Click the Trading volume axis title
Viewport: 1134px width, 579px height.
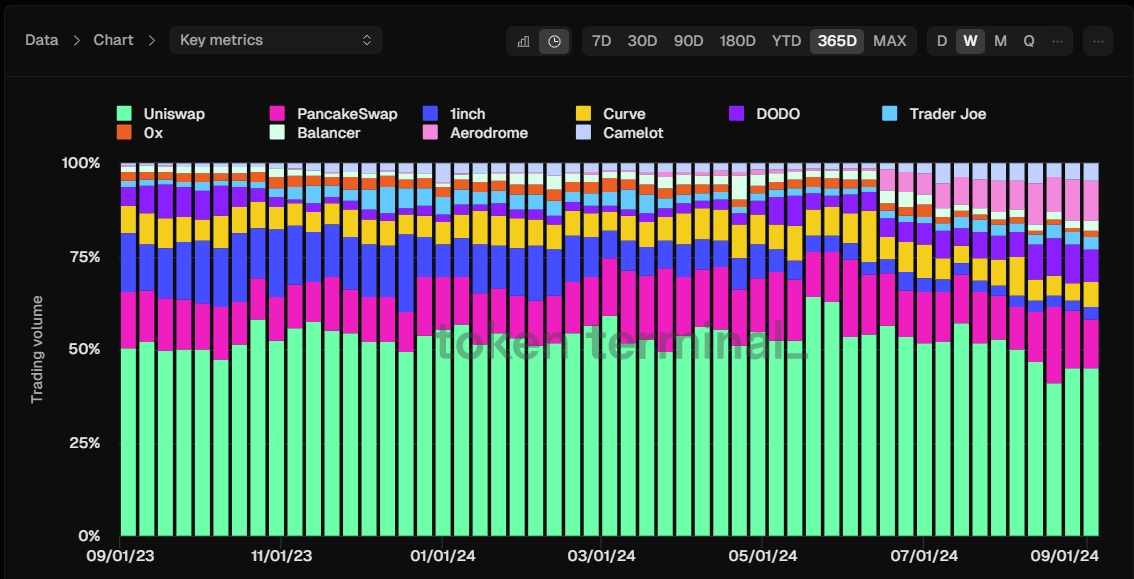[x=37, y=349]
